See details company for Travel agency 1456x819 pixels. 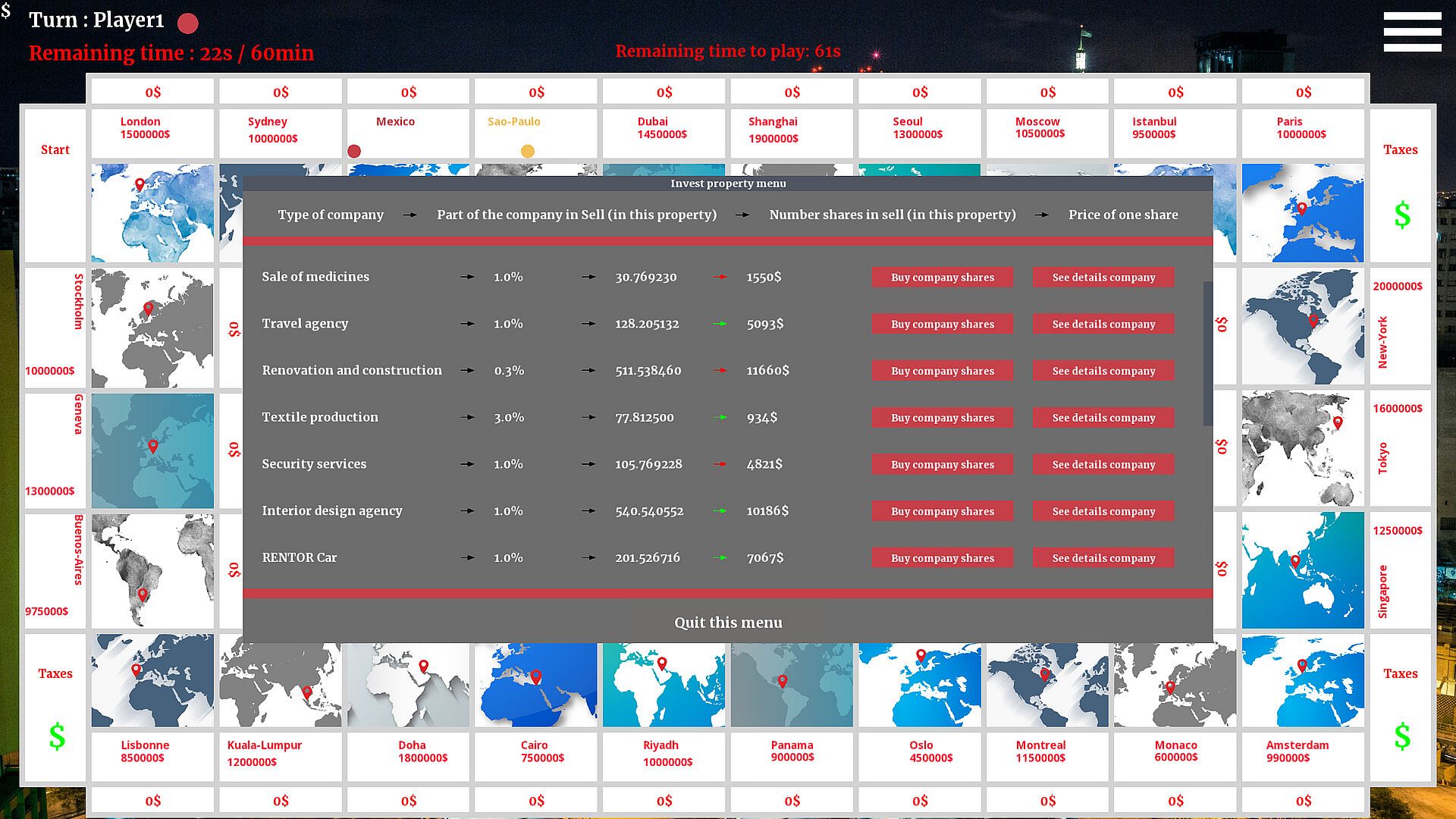point(1103,325)
